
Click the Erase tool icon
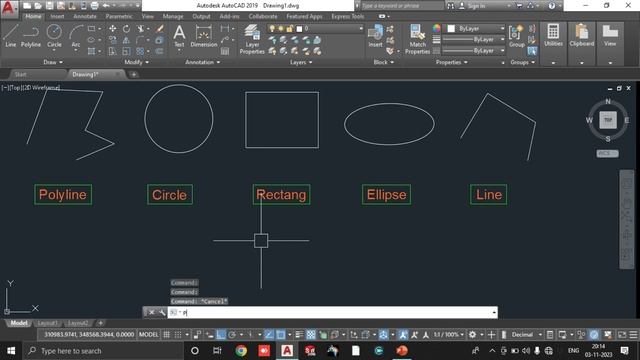click(x=160, y=29)
